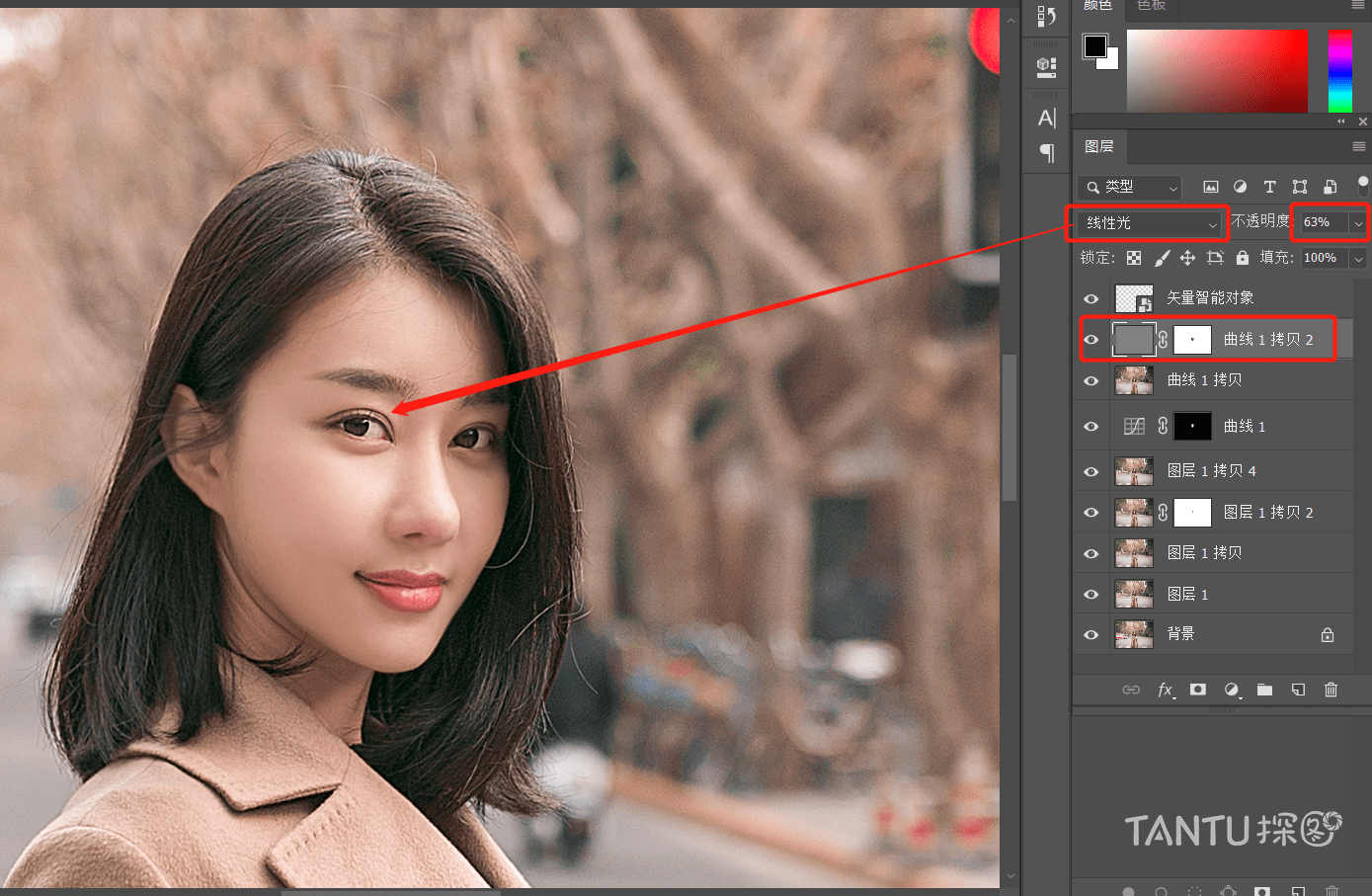
Task: Open the 线性光 blend mode dropdown
Action: point(1150,223)
